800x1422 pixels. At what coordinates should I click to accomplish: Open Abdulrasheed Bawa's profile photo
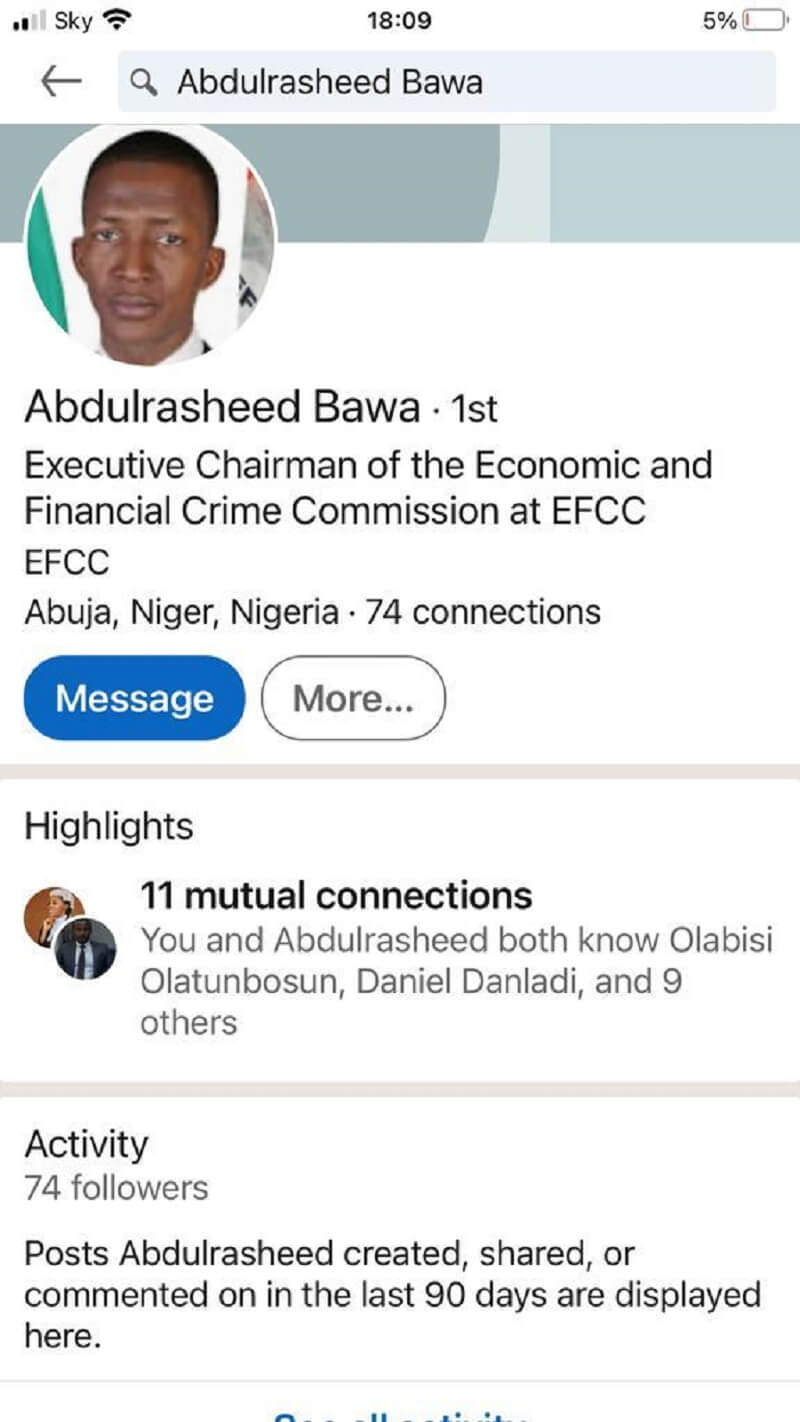pyautogui.click(x=148, y=246)
